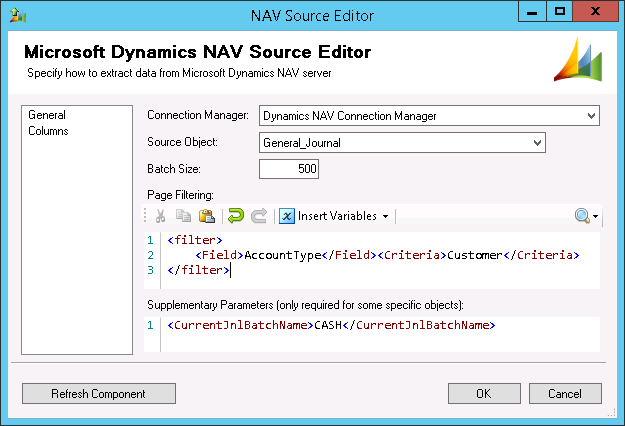The image size is (625, 426).
Task: Click the Refresh Component button
Action: pos(99,394)
